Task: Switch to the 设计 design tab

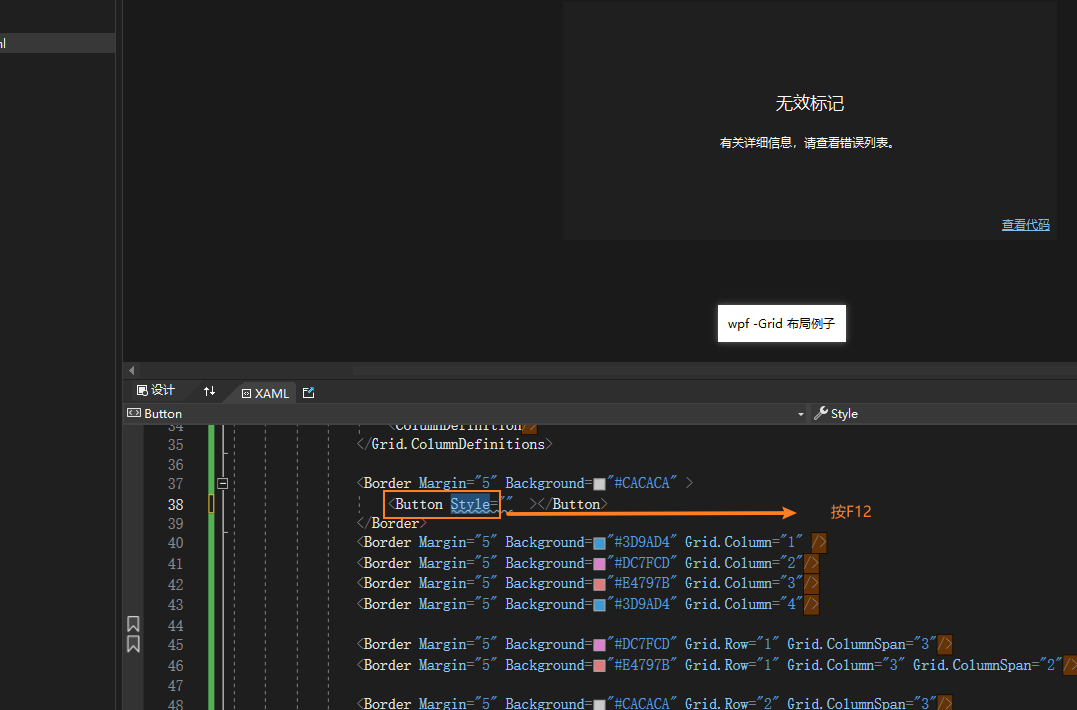Action: coord(156,391)
